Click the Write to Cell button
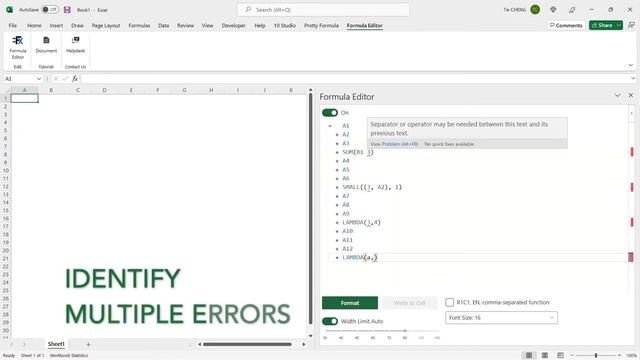 (410, 303)
